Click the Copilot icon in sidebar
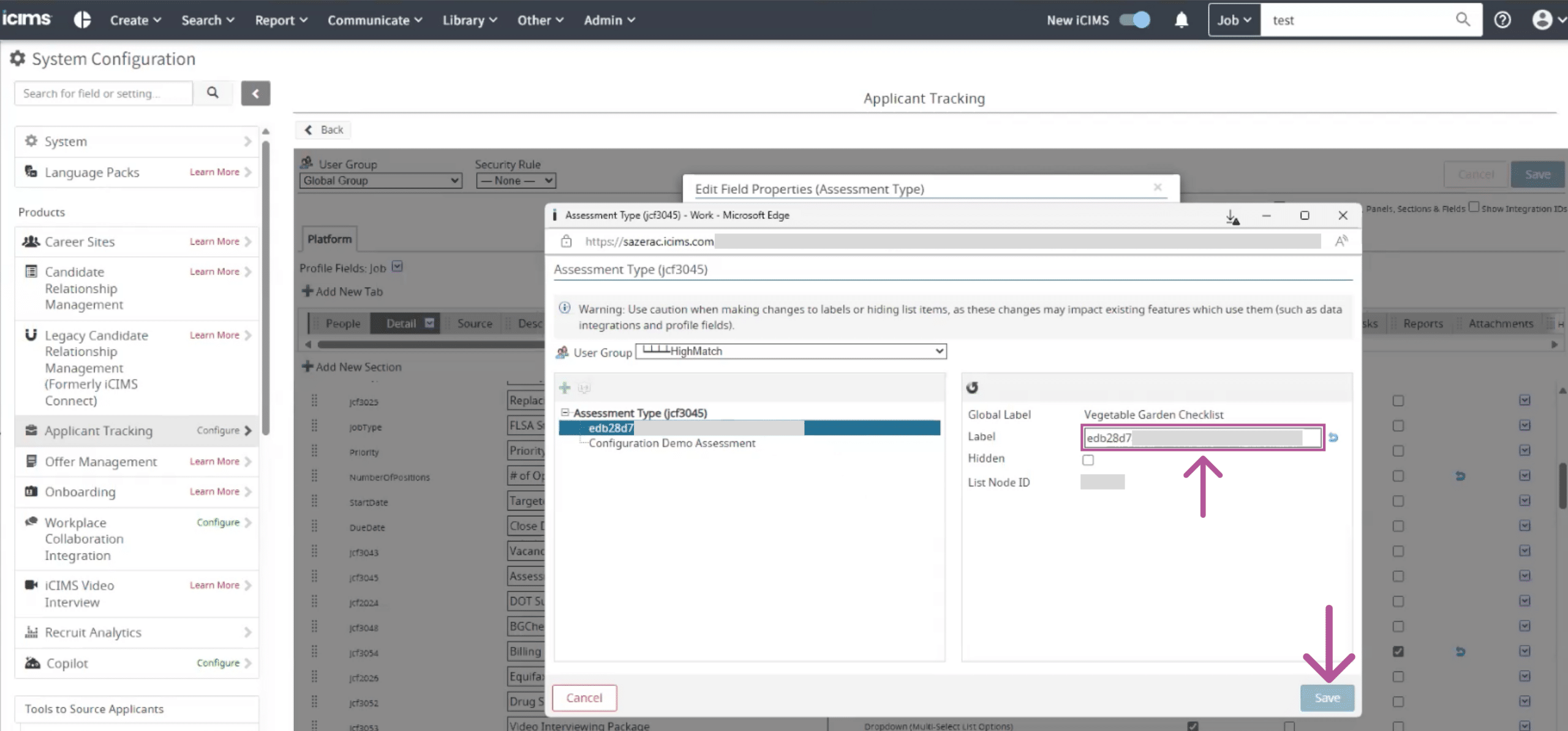This screenshot has width=1568, height=731. pos(32,662)
